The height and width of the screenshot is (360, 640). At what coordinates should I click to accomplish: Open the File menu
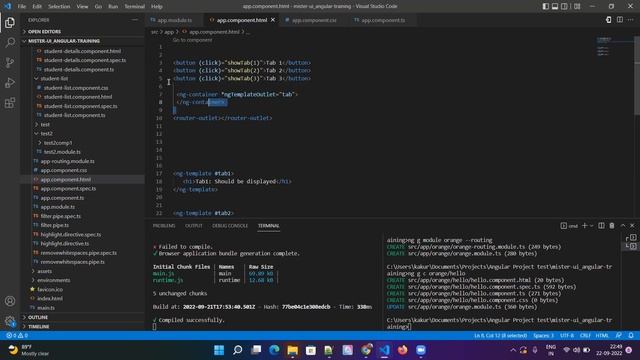point(22,7)
